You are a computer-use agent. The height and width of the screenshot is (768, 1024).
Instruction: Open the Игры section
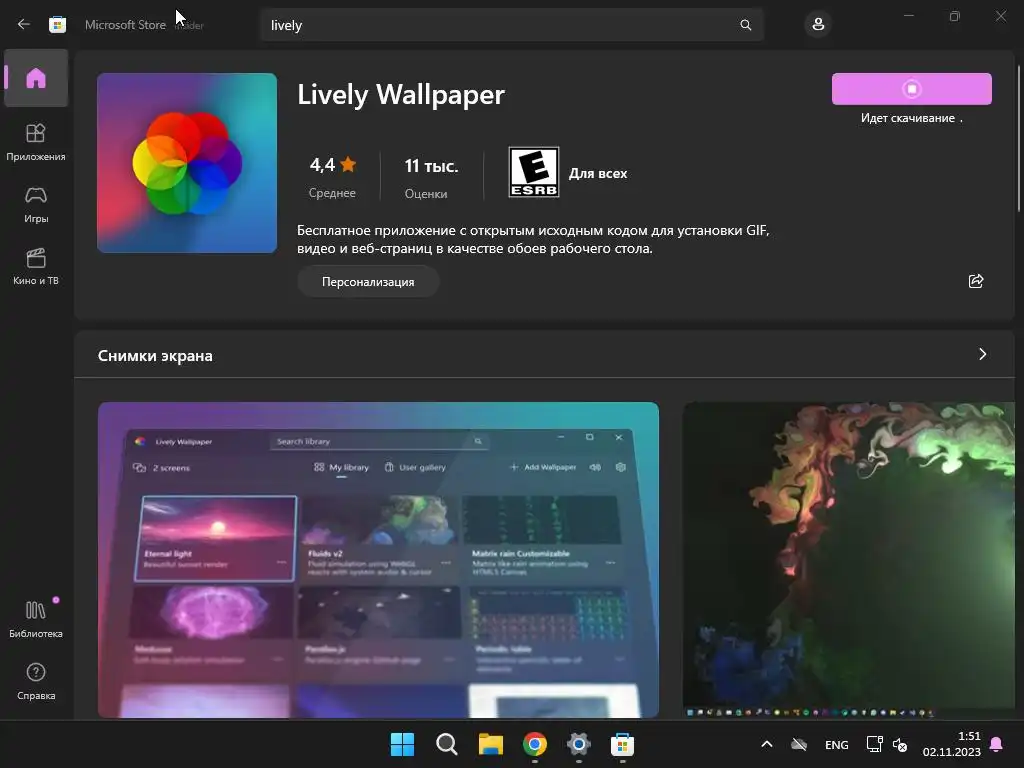(36, 204)
